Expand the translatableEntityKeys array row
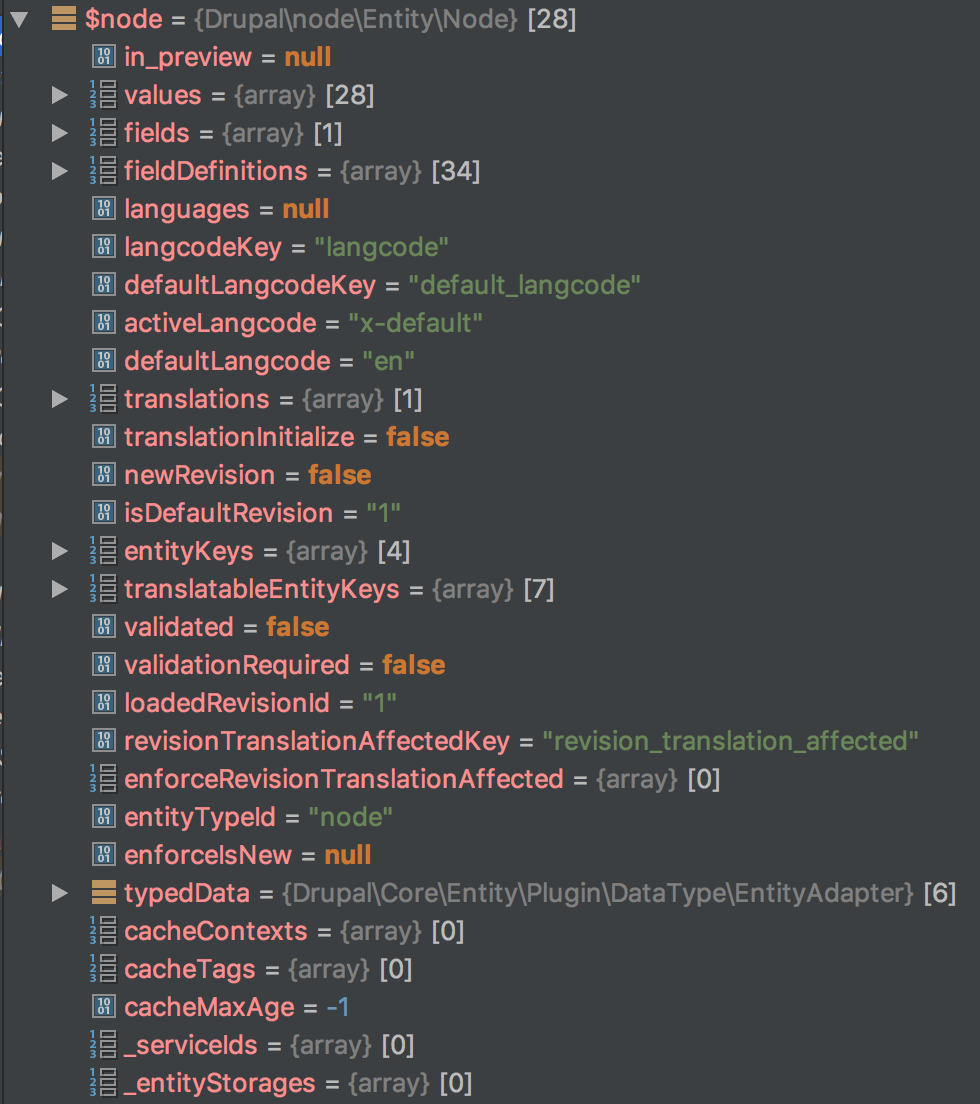The image size is (980, 1104). point(60,589)
